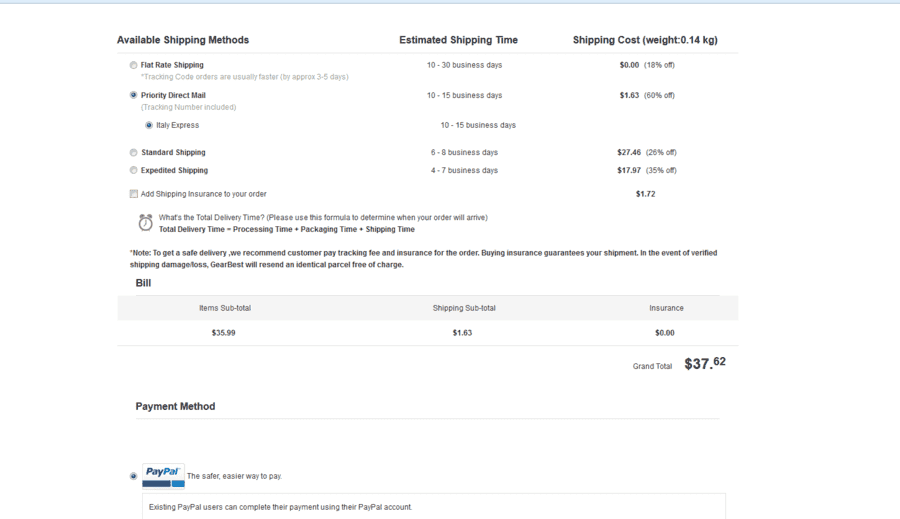Screen dimensions: 900x519
Task: Click the Bill section heading
Action: click(x=143, y=283)
